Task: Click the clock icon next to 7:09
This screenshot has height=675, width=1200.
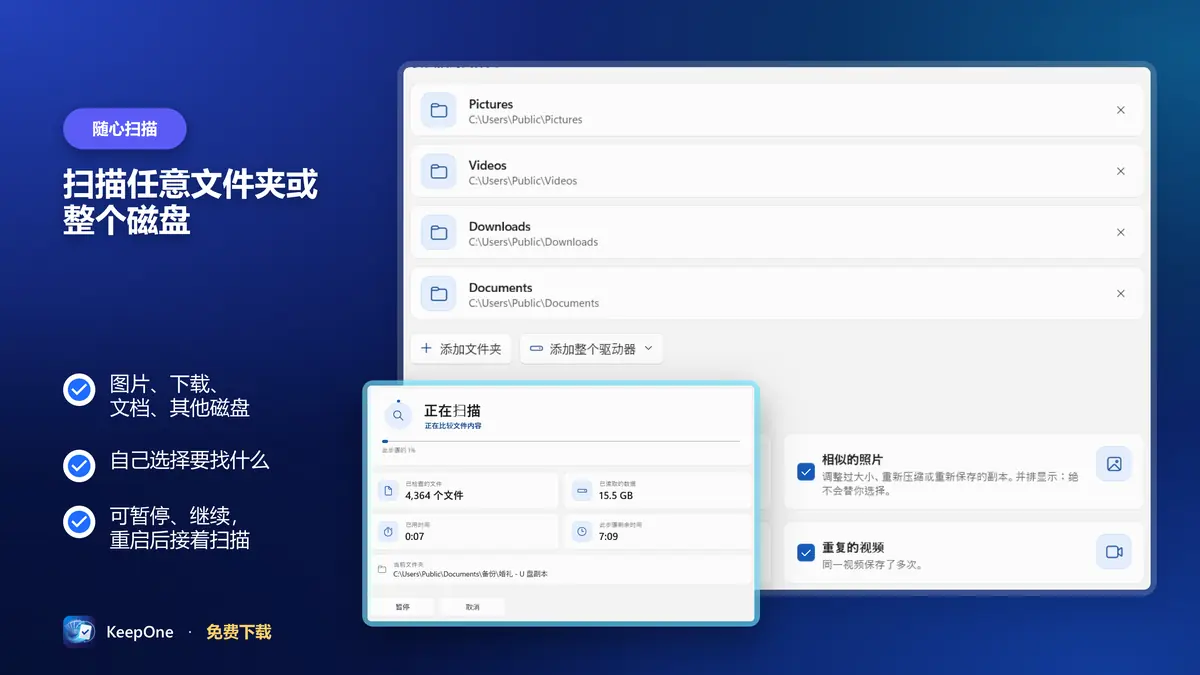Action: pos(582,532)
